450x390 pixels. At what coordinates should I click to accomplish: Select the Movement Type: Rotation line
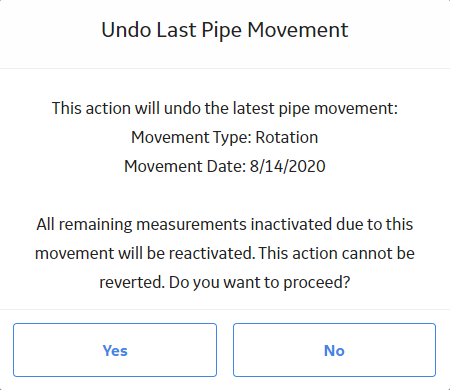[x=225, y=137]
